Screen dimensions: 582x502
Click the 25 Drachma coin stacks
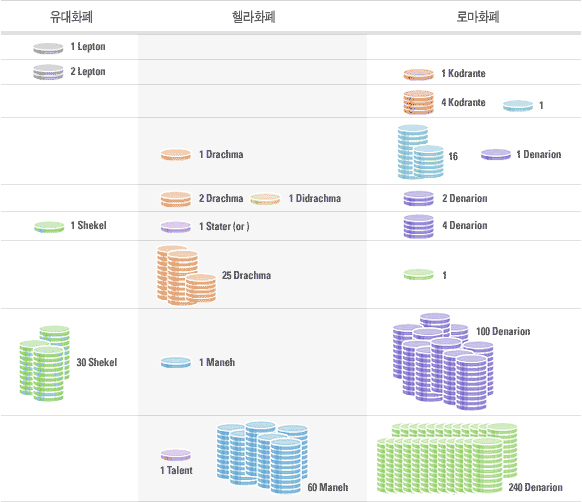point(186,275)
